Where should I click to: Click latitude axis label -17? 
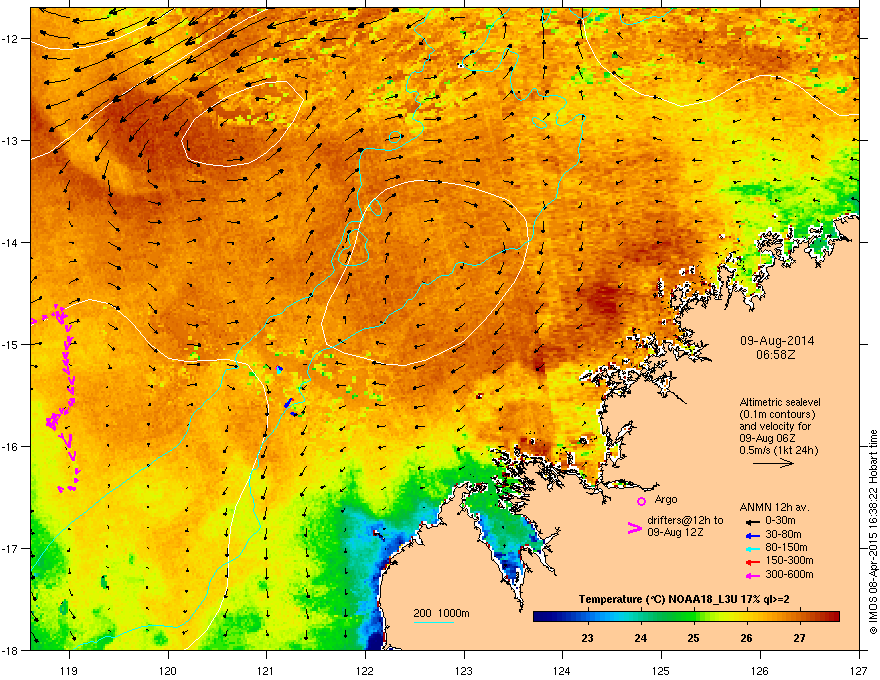pos(10,548)
